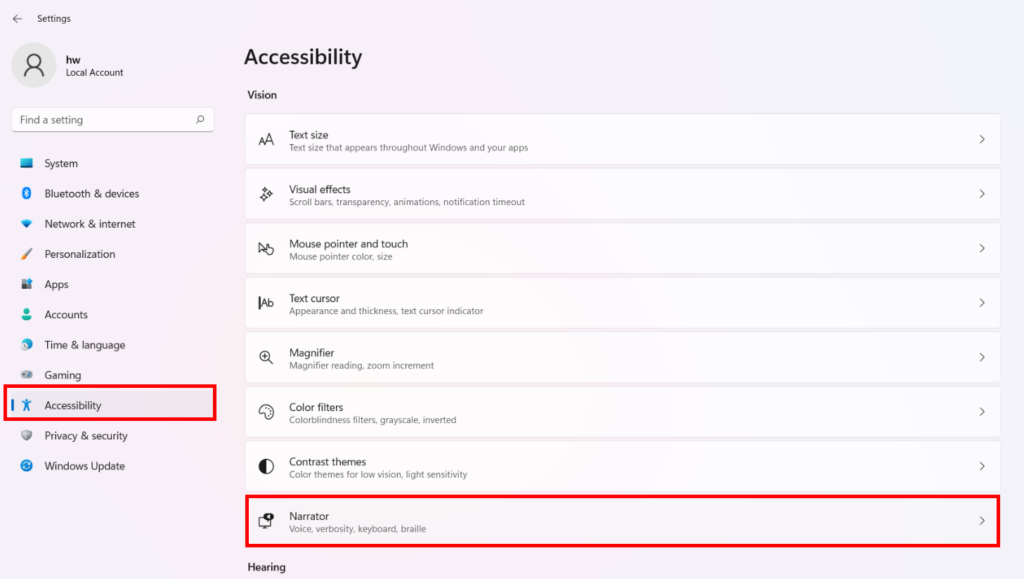Click the Bluetooth & devices icon
The height and width of the screenshot is (579, 1024).
pyautogui.click(x=29, y=193)
